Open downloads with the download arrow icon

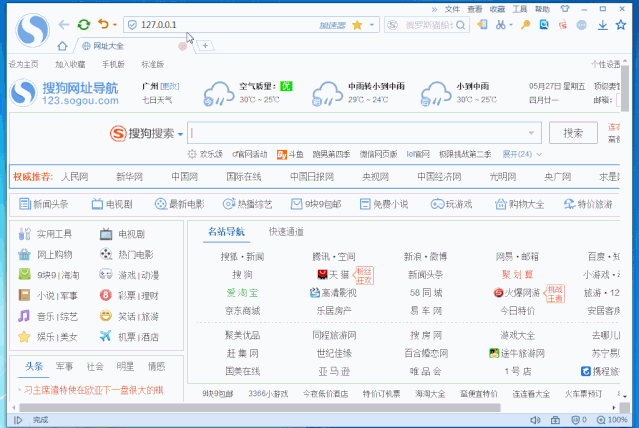602,25
